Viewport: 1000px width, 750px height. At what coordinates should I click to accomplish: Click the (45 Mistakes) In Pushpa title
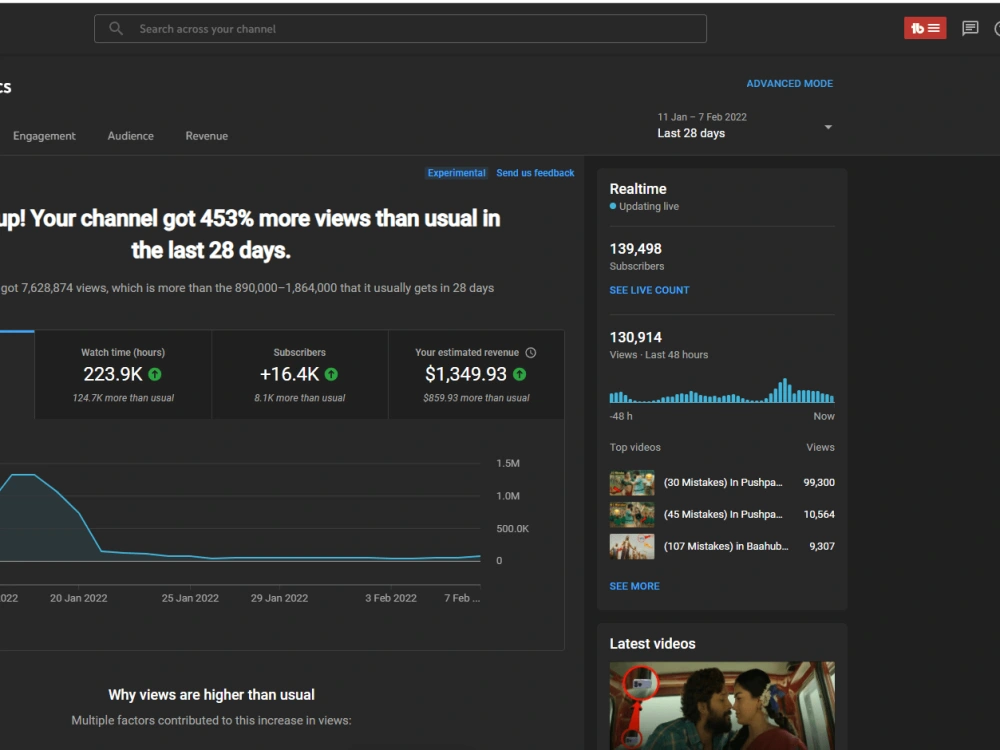(723, 515)
